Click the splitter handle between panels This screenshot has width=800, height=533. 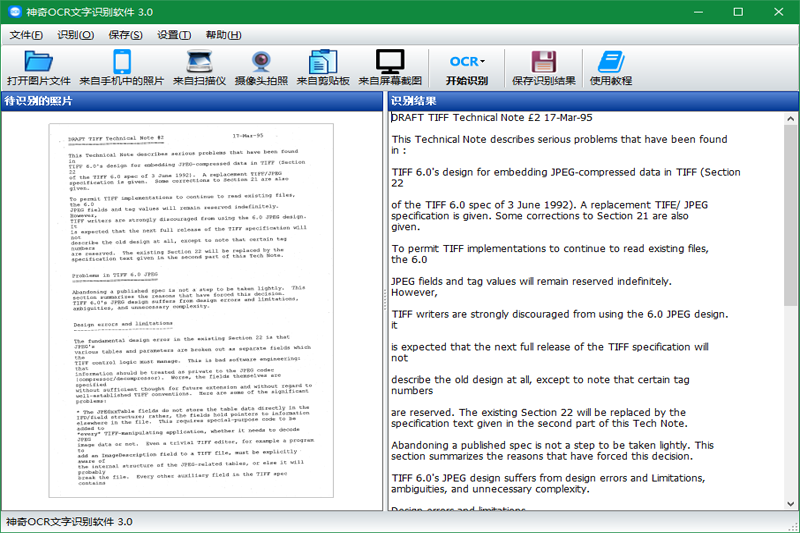pos(385,300)
